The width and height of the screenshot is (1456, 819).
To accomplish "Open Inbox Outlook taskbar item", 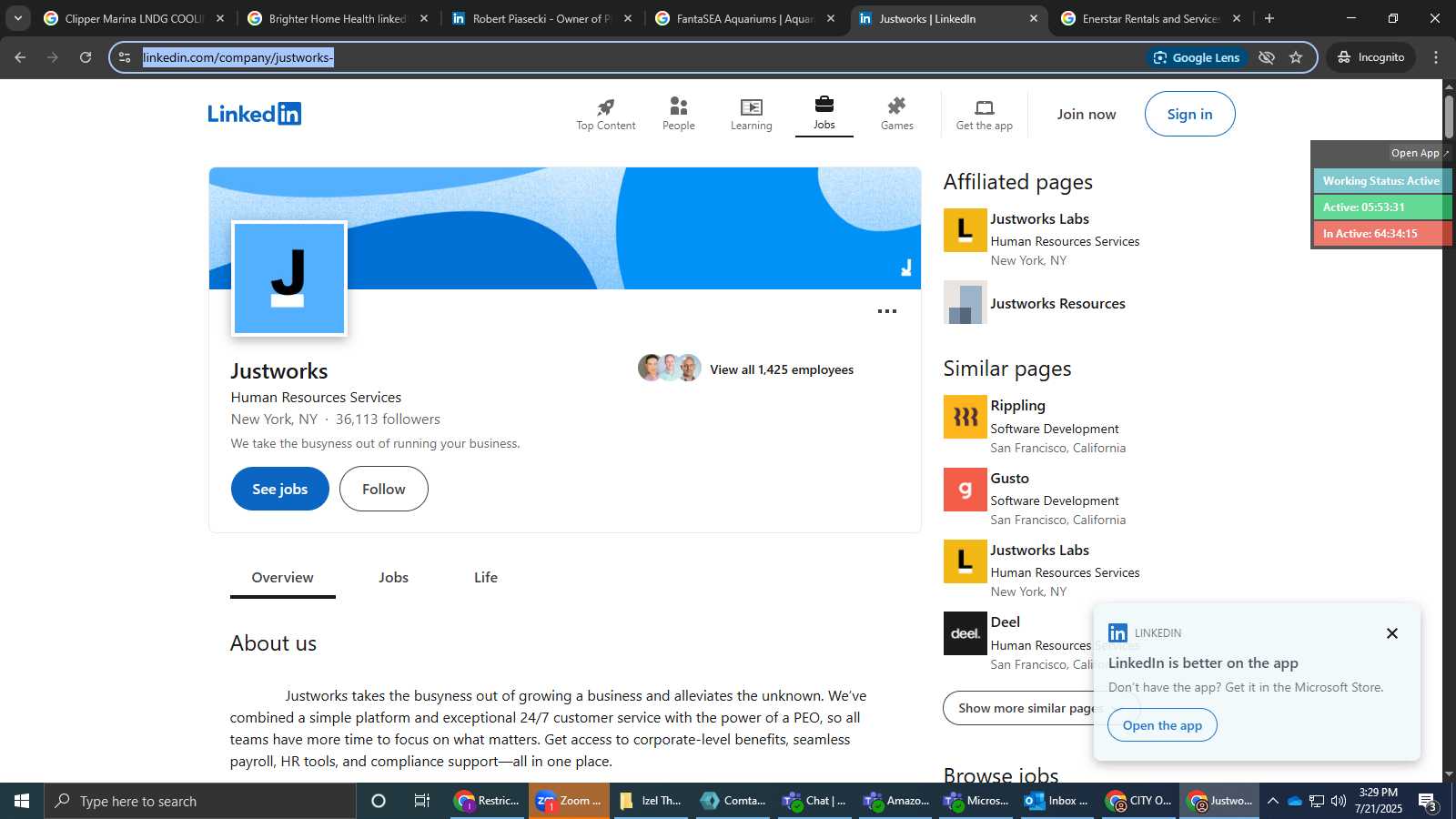I will 1057,801.
